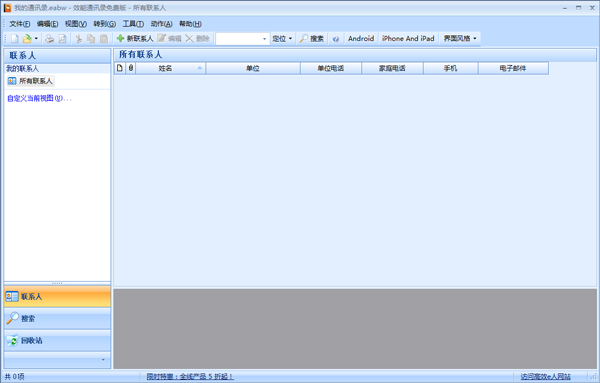Open the 界面风格 dropdown
The width and height of the screenshot is (600, 383).
(460, 39)
